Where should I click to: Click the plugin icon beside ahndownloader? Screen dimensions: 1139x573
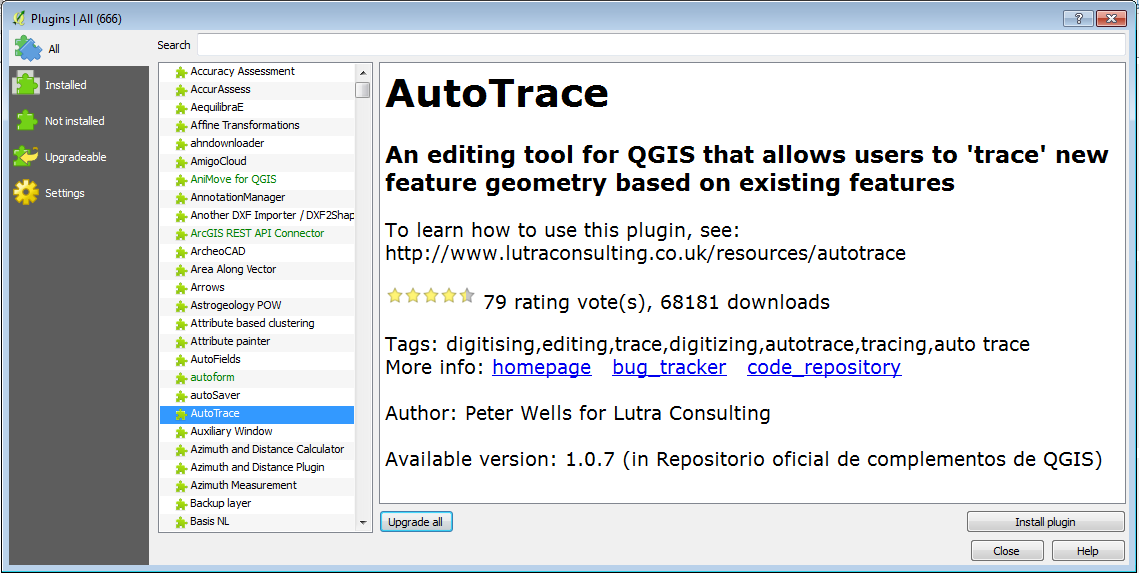181,144
